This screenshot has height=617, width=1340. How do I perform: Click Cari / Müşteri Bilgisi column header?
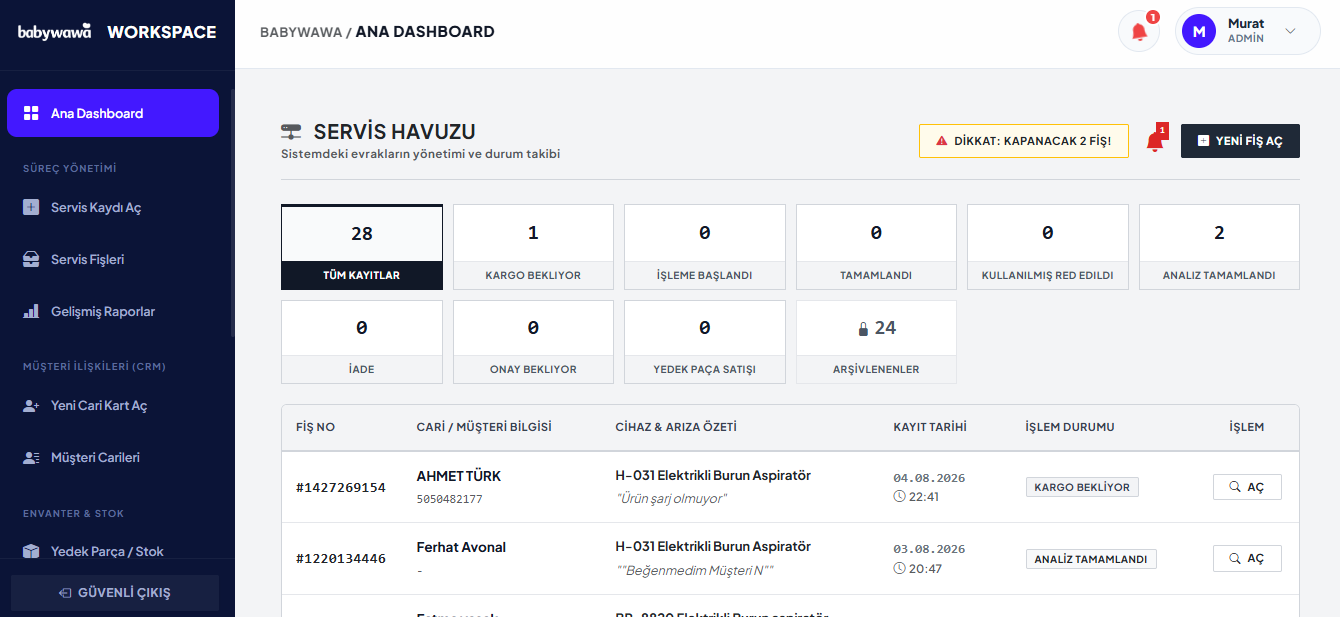[x=484, y=427]
